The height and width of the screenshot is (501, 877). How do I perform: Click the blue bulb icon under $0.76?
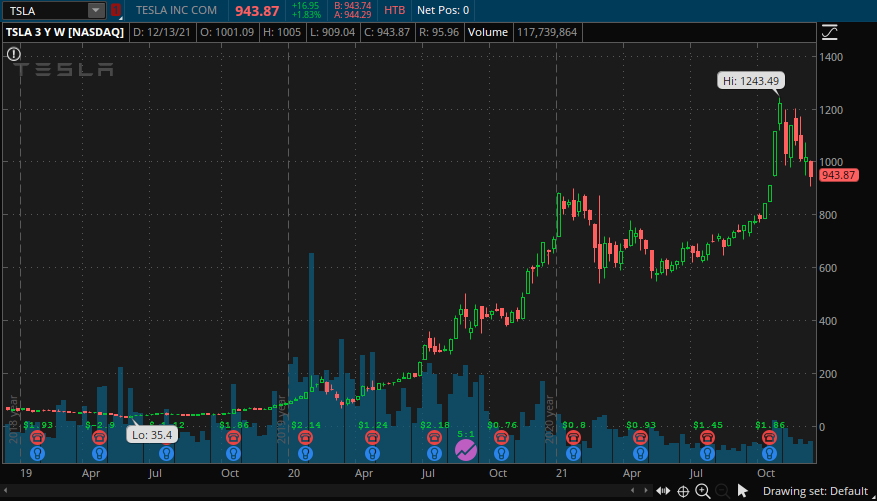(x=501, y=453)
